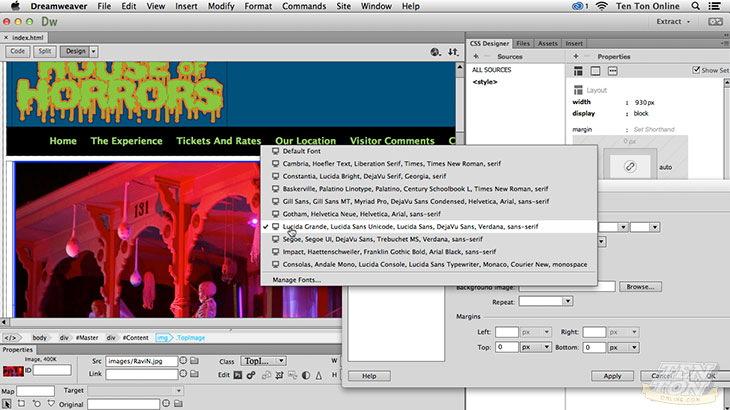This screenshot has width=730, height=410.
Task: Open the Target dropdown
Action: 135,390
